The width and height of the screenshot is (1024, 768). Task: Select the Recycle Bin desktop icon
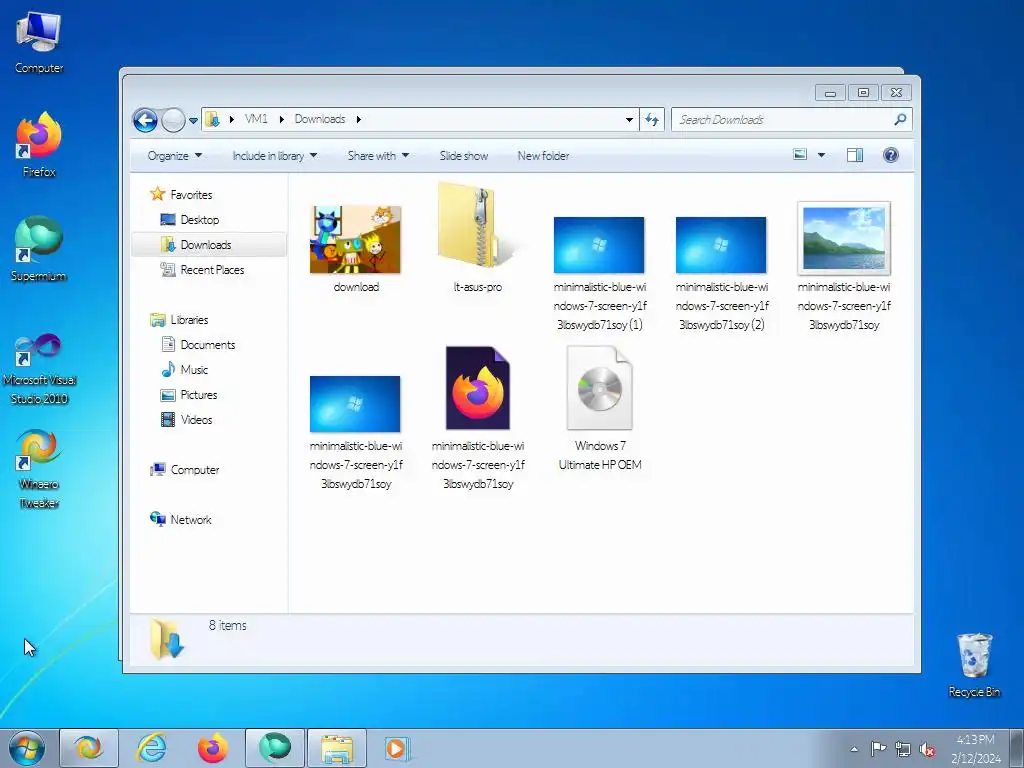974,665
